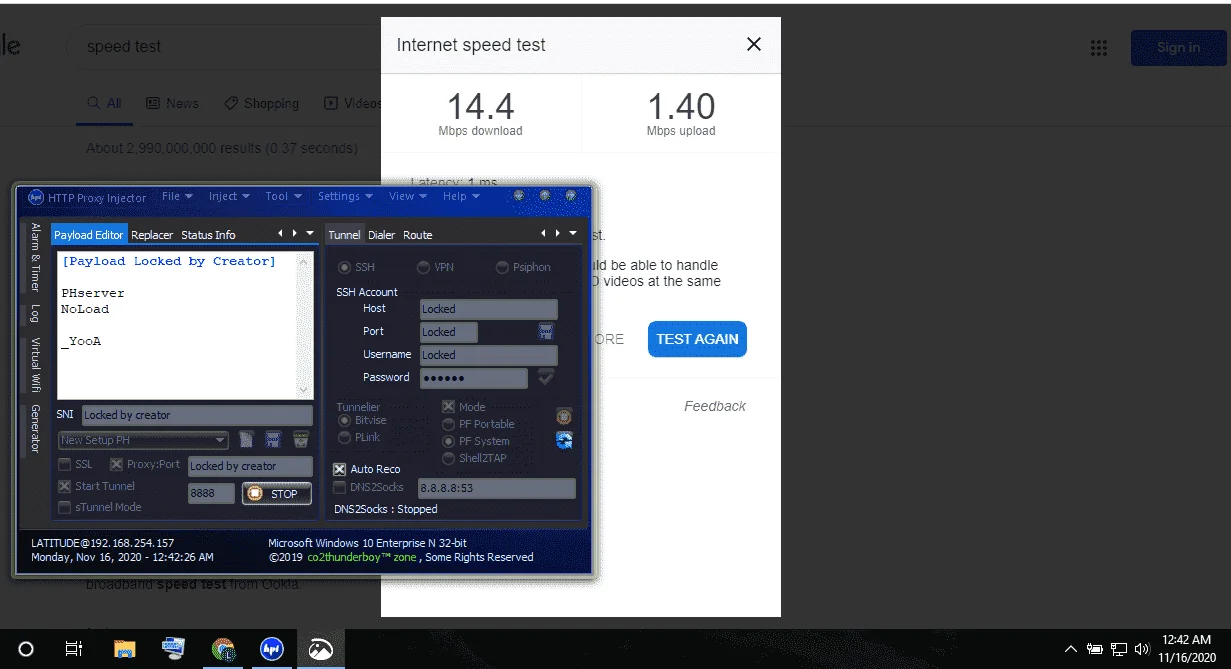Click the new-document icon beside the setup dropdown

coord(247,440)
